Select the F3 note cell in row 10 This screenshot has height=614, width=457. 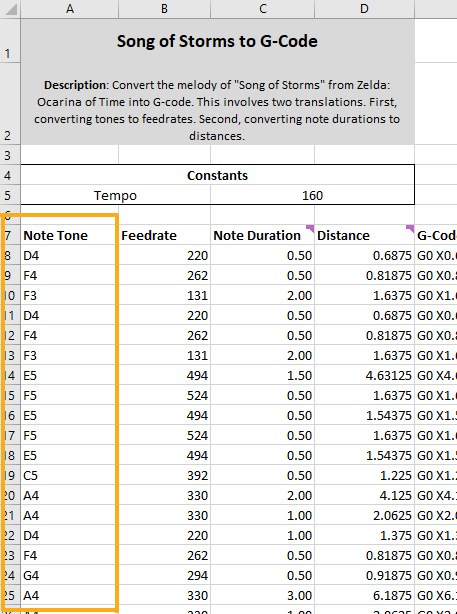tap(70, 295)
